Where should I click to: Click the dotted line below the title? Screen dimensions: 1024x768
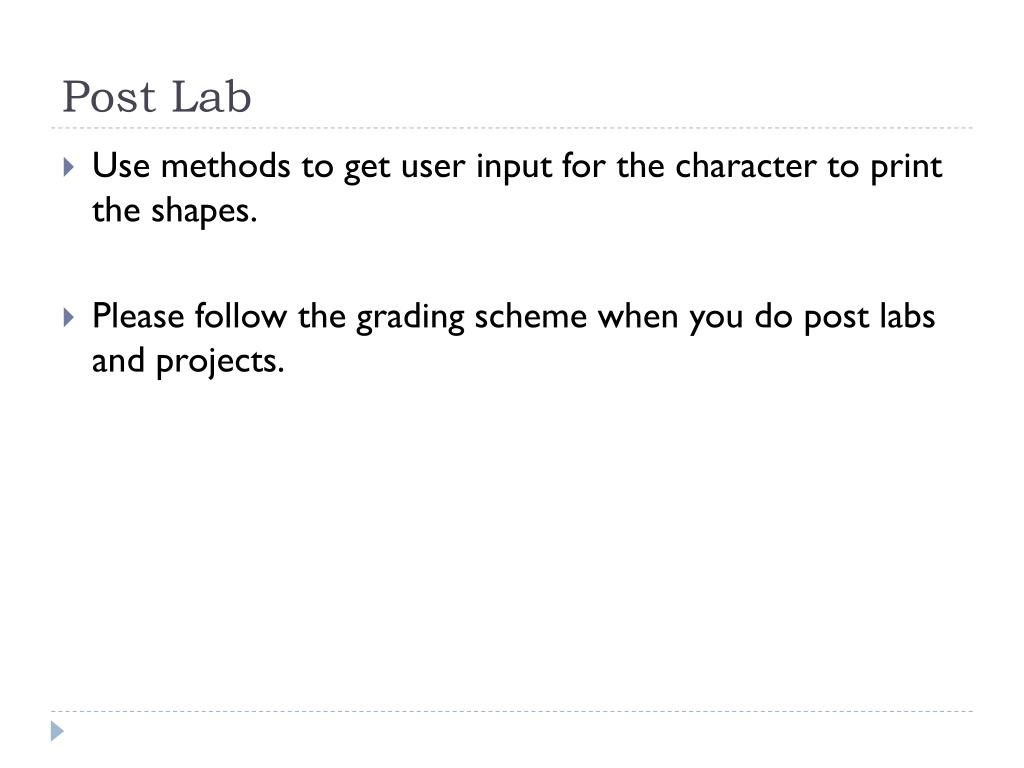(512, 128)
